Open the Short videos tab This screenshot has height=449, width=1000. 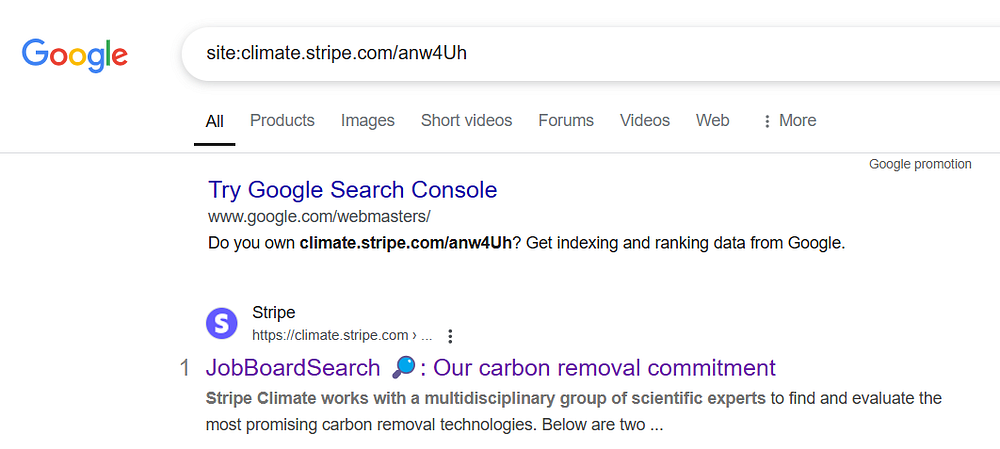pos(466,121)
